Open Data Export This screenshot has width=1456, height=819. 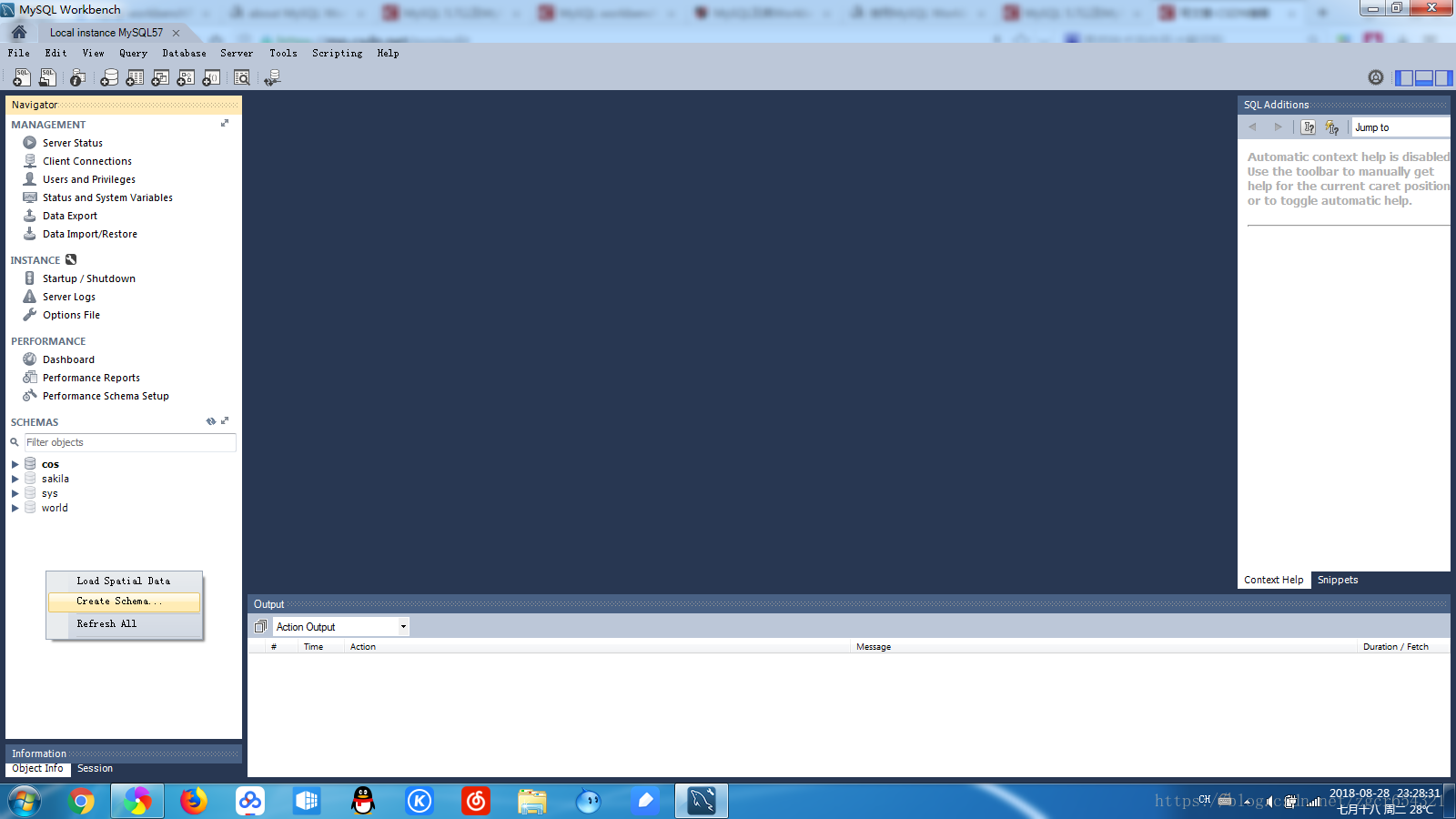point(69,216)
